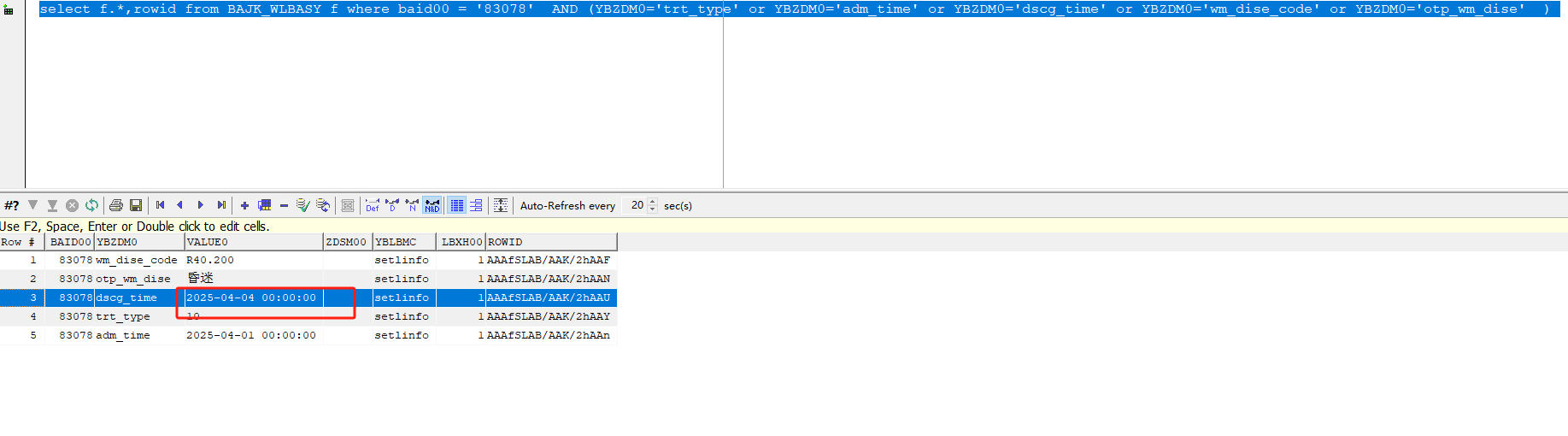This screenshot has height=436, width=1568.
Task: Sort by the BAID00 column header
Action: (x=70, y=242)
